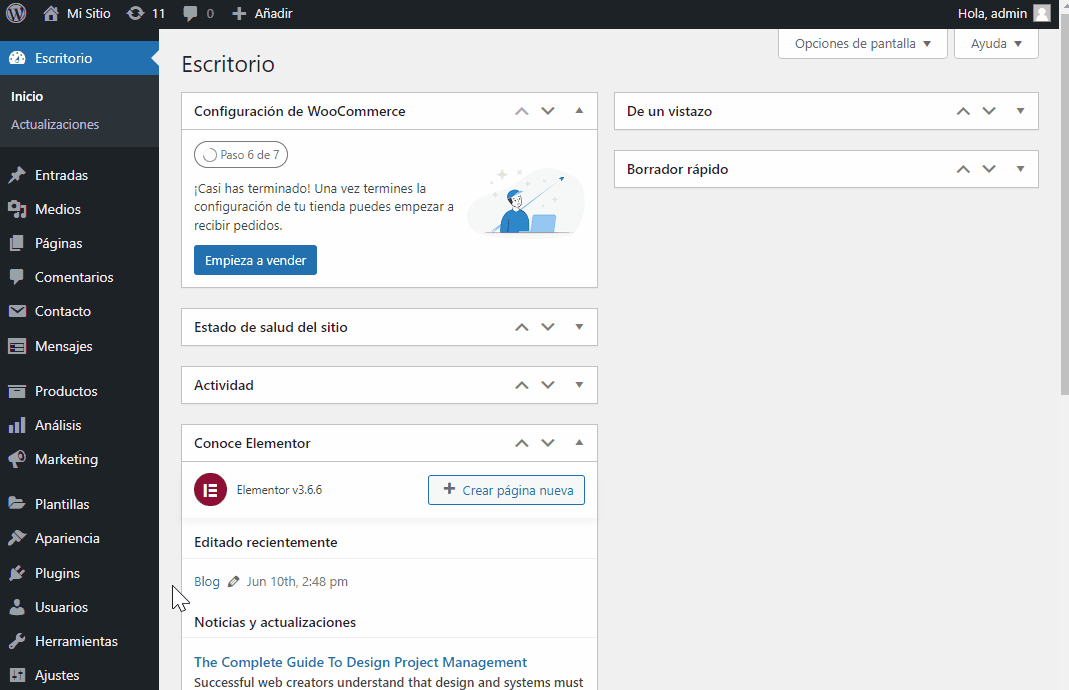Expand the Actividad panel
1069x690 pixels.
(x=579, y=385)
